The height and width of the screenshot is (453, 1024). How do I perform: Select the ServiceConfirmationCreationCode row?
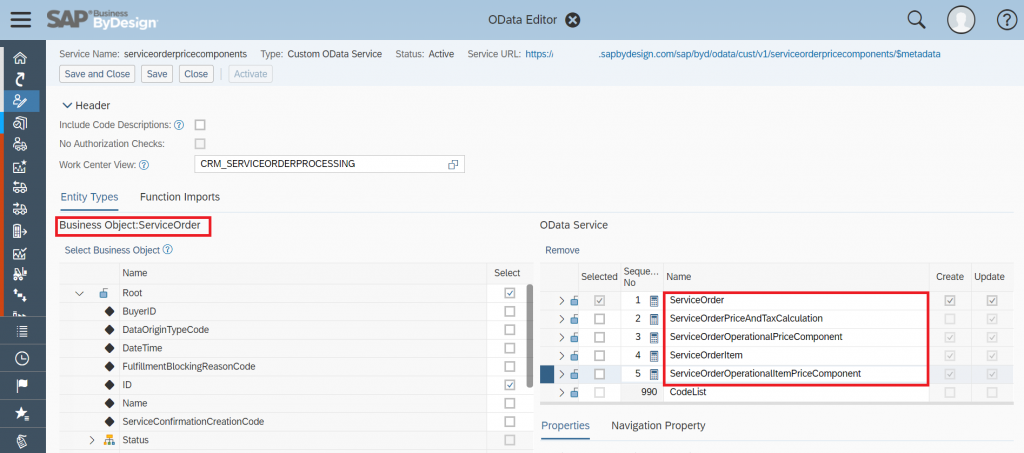point(294,422)
